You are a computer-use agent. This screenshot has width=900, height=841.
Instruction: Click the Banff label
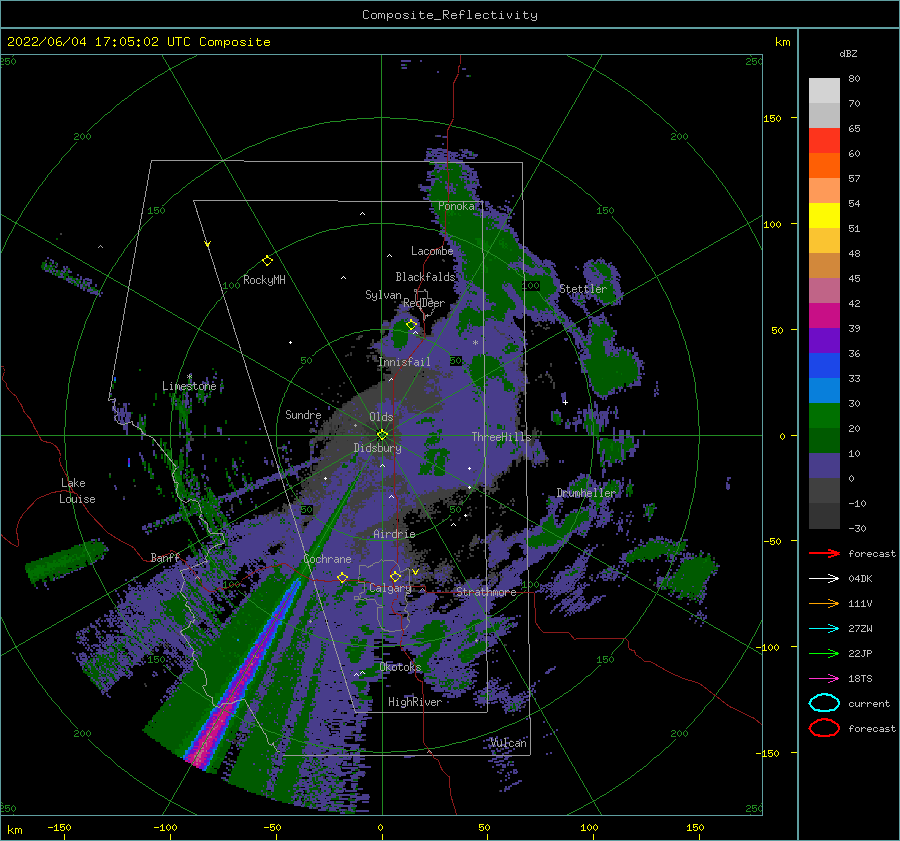(x=165, y=557)
